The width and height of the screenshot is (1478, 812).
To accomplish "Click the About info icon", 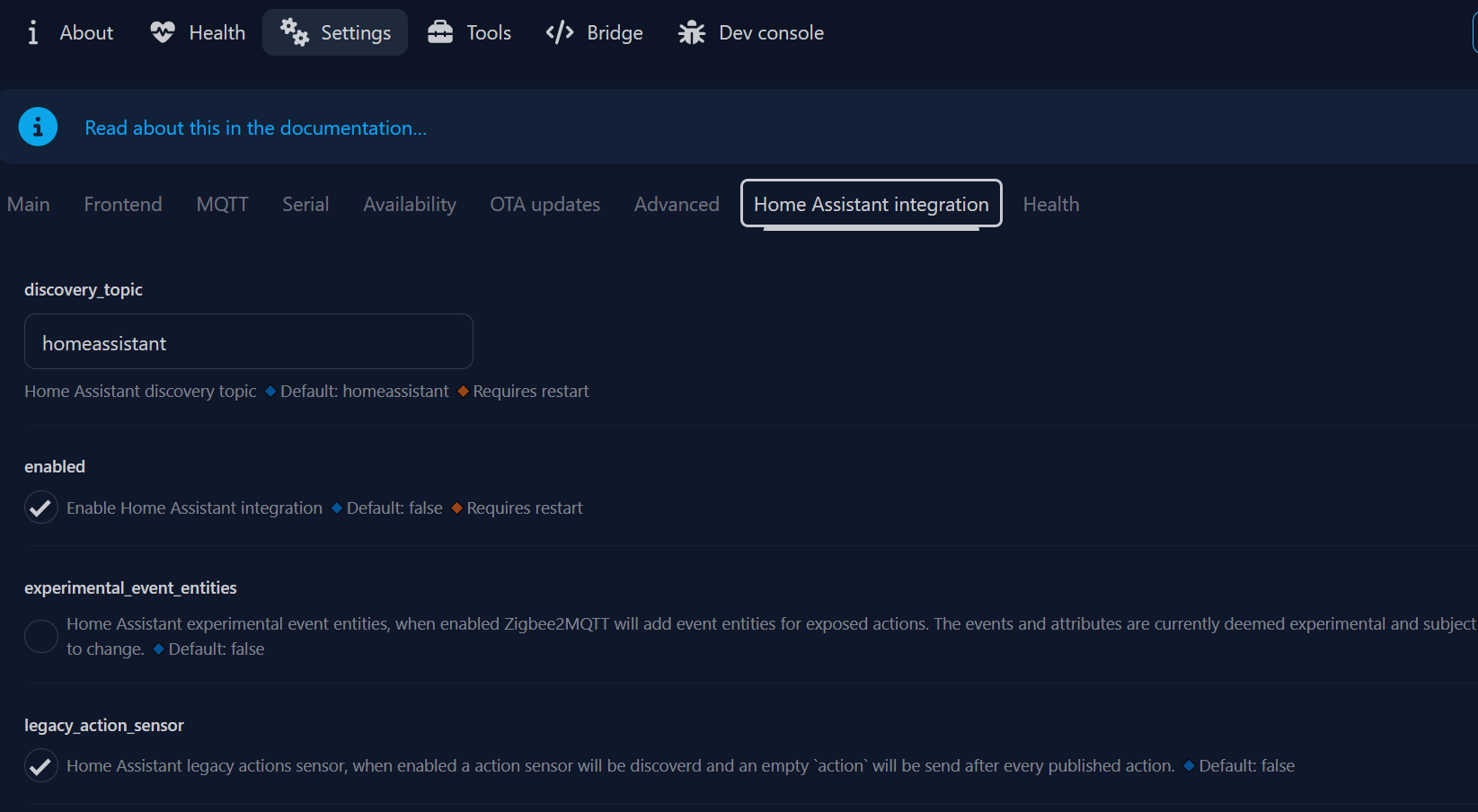I will click(33, 32).
